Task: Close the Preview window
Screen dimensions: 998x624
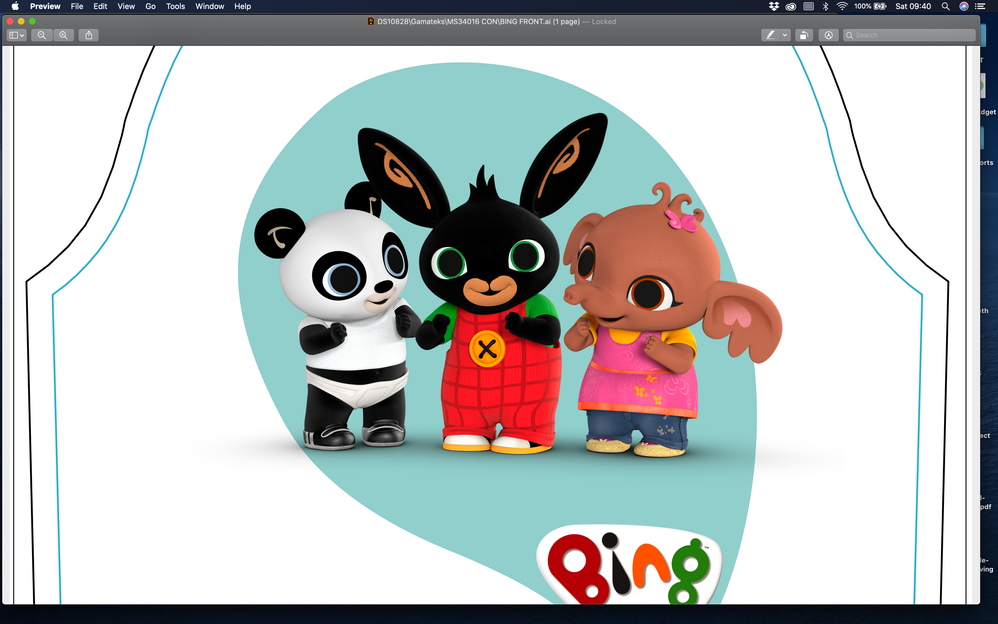Action: [x=10, y=22]
